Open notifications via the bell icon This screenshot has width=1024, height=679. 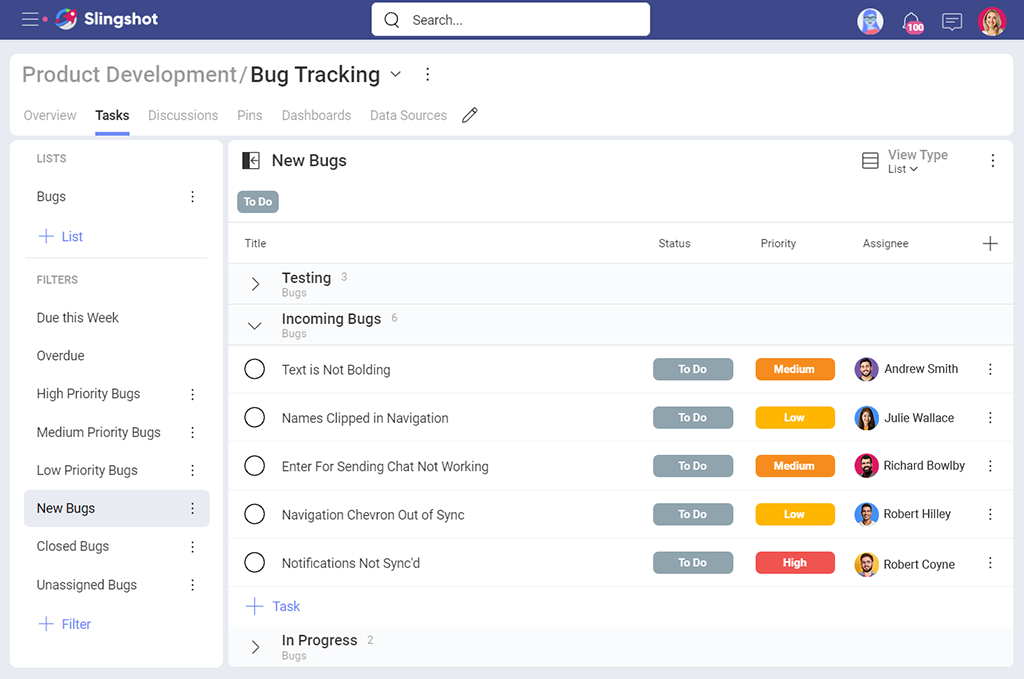[912, 20]
